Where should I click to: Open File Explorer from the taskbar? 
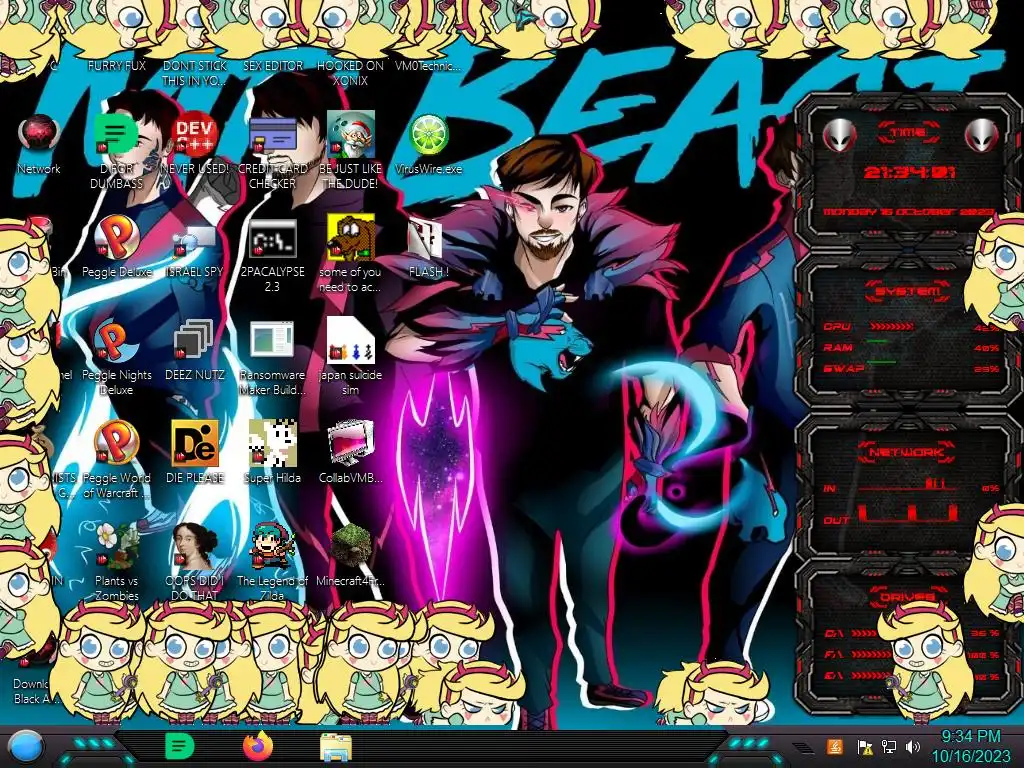[336, 747]
